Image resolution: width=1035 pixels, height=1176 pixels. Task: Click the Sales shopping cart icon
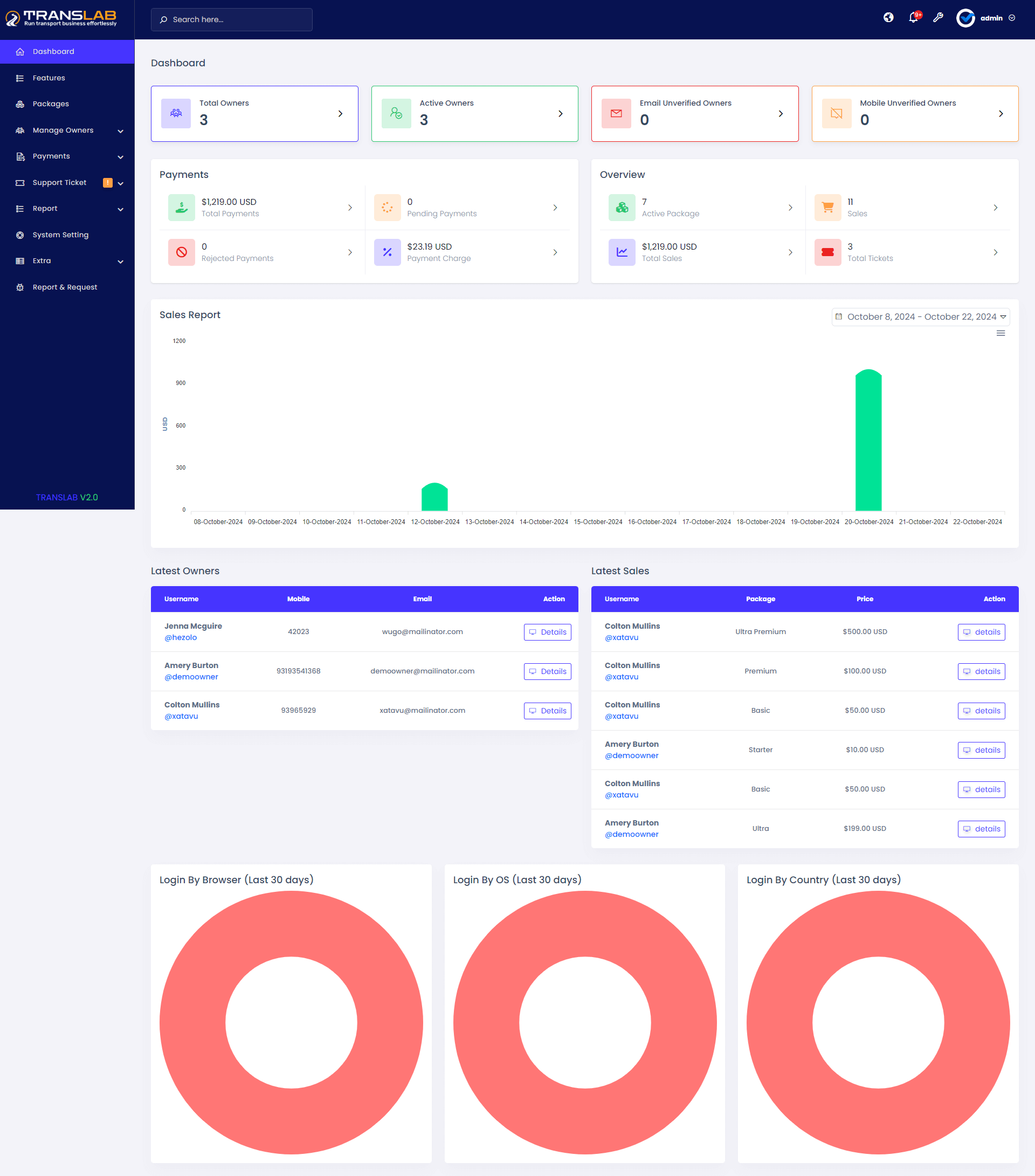point(827,208)
